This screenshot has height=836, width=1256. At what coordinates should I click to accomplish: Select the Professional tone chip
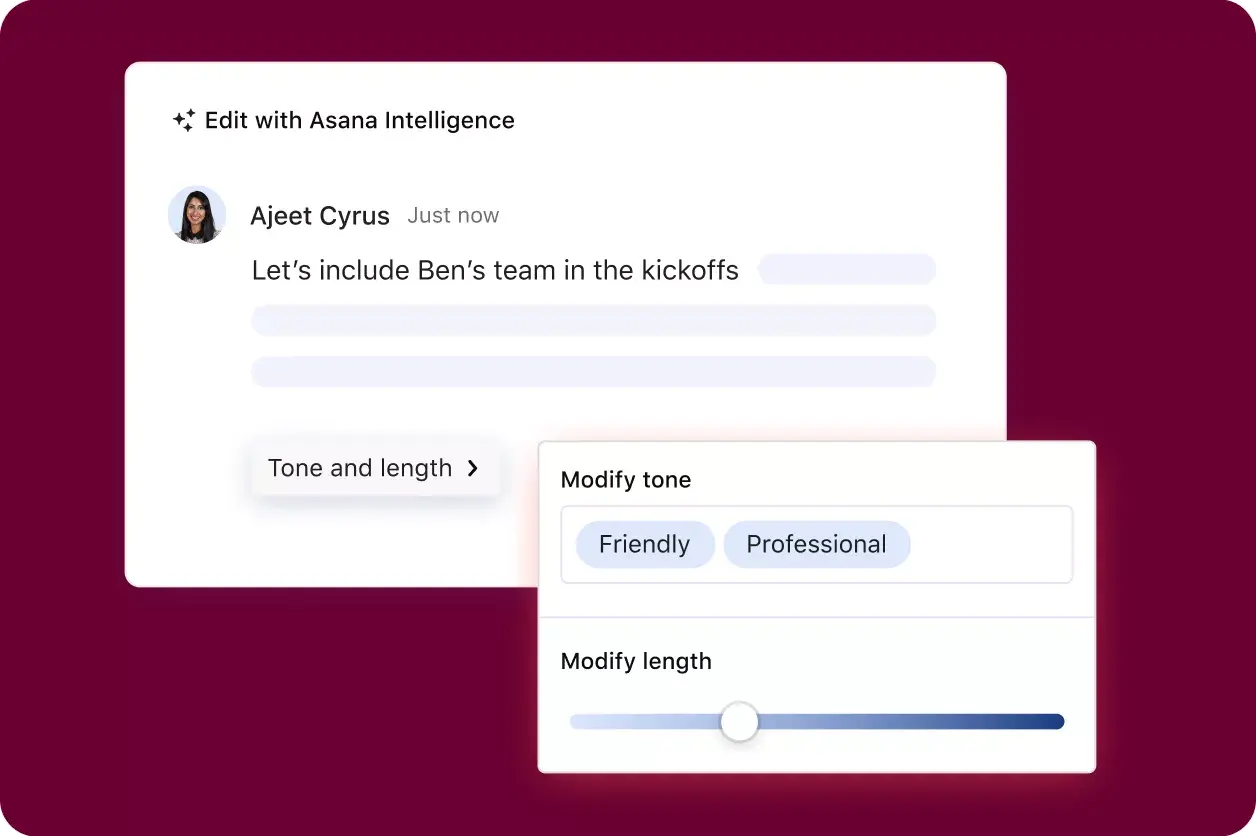pos(817,544)
